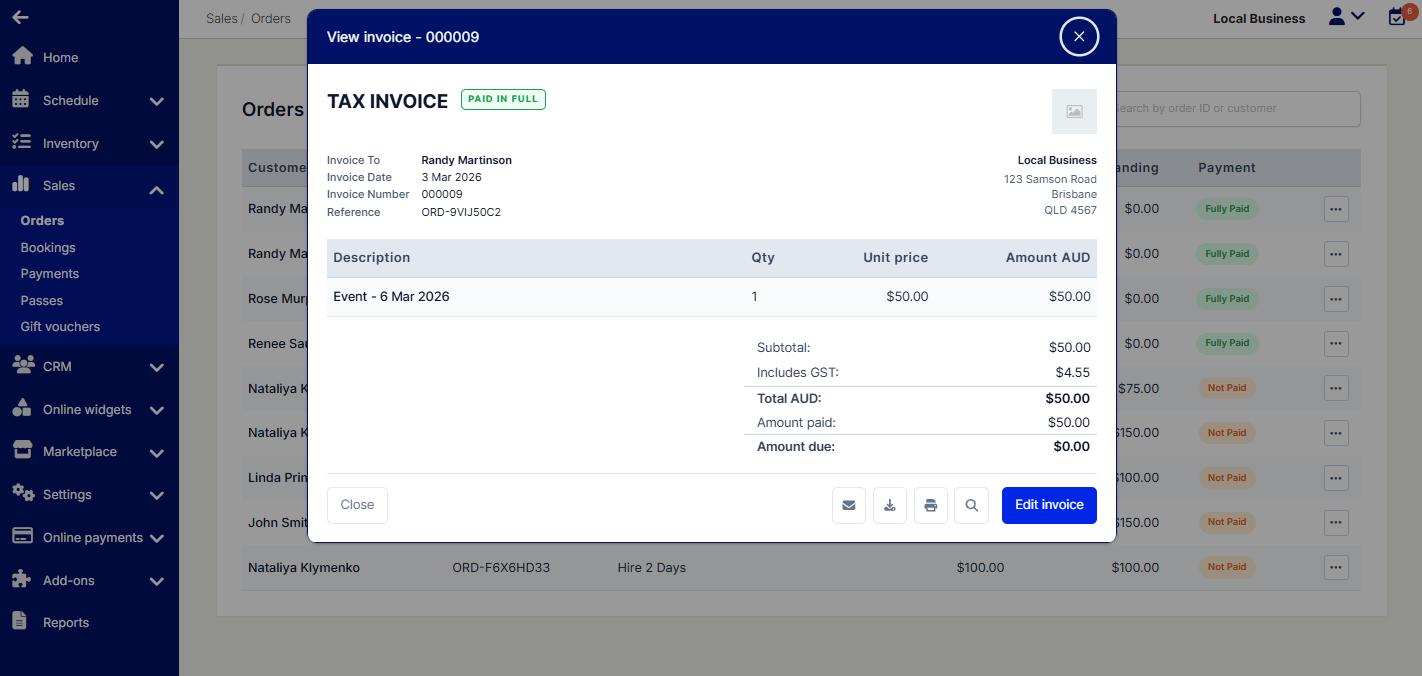This screenshot has height=676, width=1422.
Task: Print the invoice with printer icon
Action: click(930, 505)
